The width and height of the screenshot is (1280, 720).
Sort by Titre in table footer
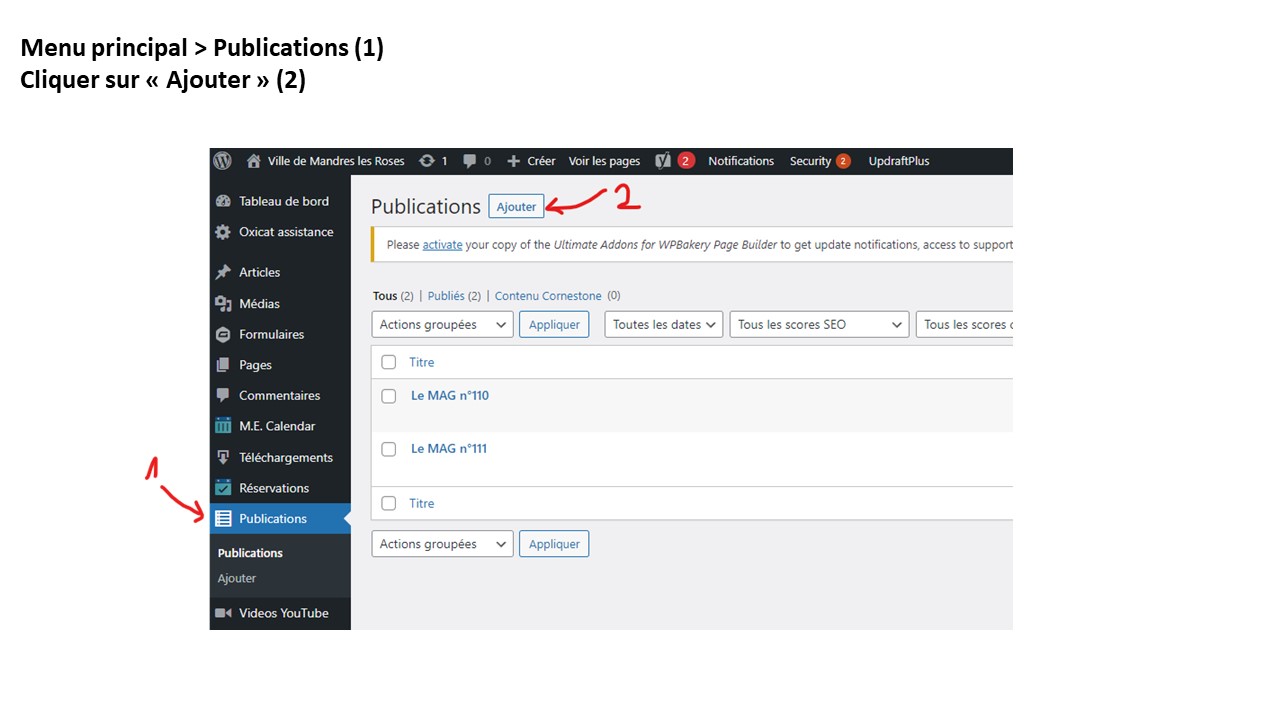point(422,503)
